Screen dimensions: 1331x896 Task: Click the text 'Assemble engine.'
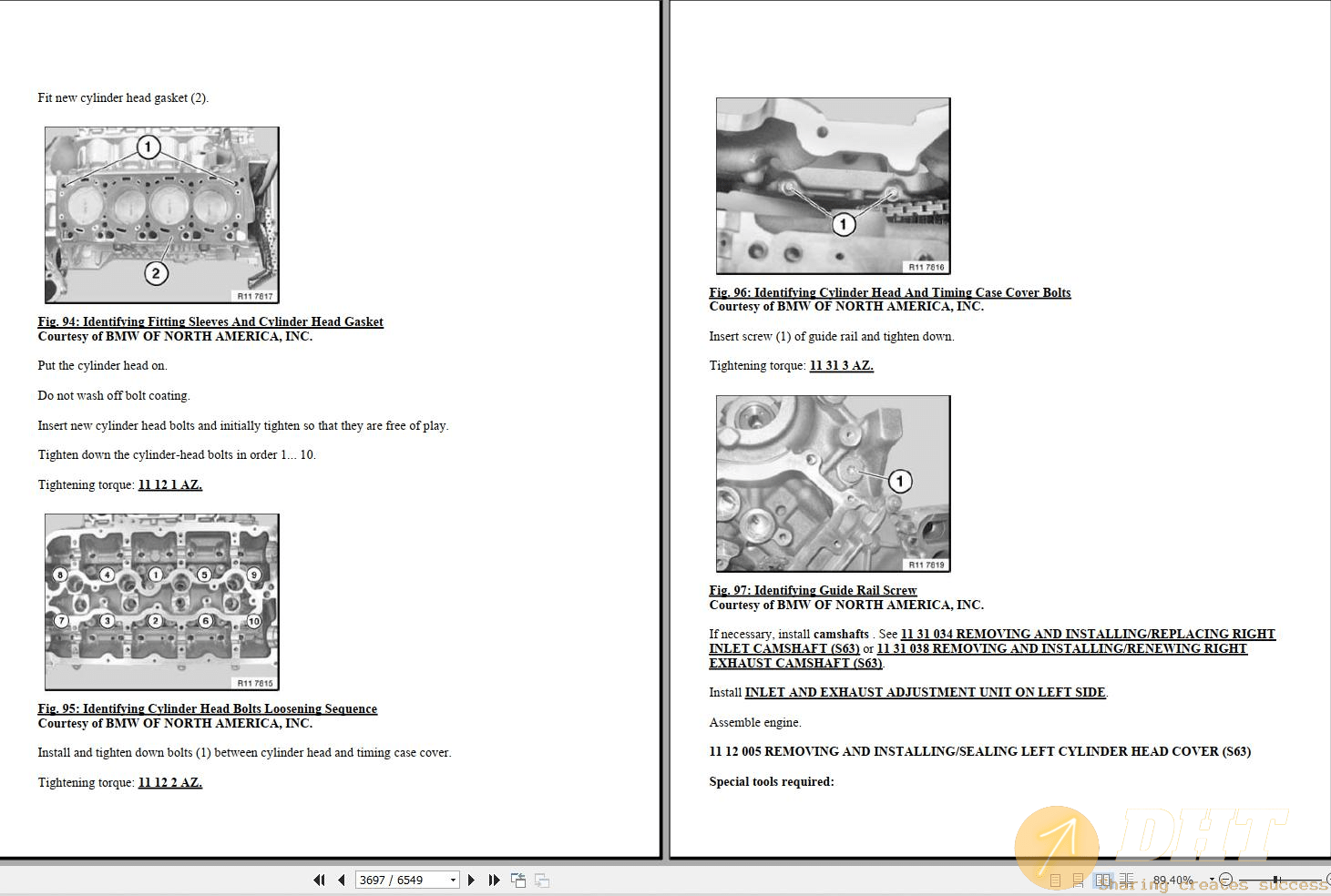pyautogui.click(x=755, y=722)
